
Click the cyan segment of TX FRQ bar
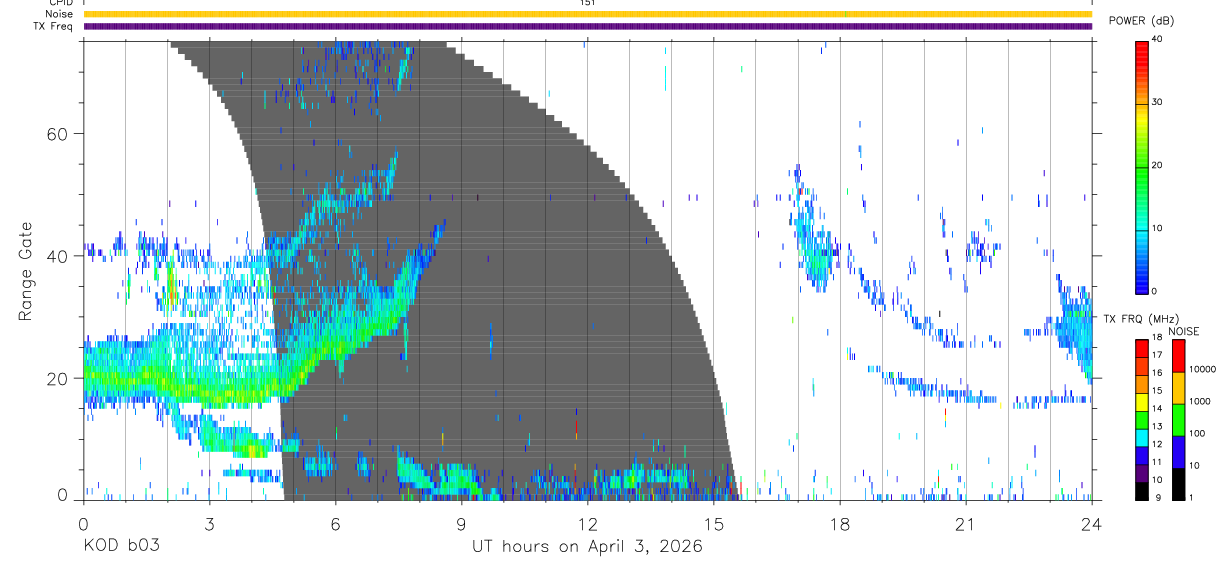coord(1141,436)
